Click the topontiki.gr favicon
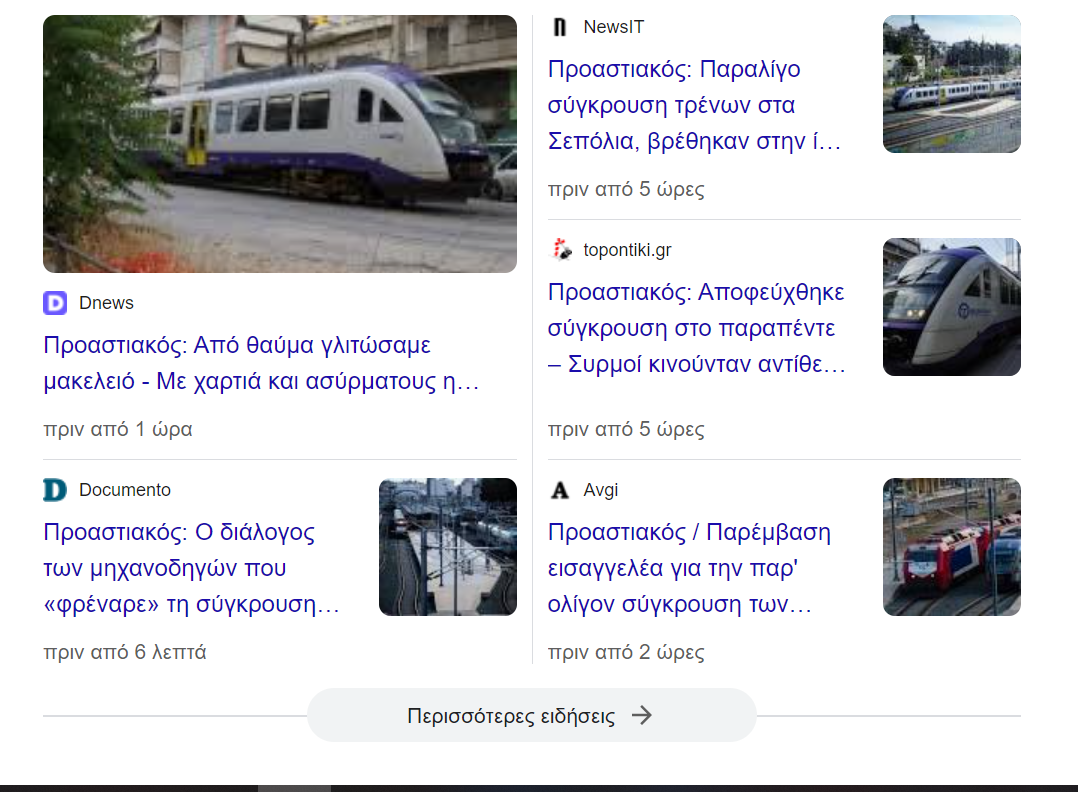The image size is (1078, 792). click(x=562, y=249)
